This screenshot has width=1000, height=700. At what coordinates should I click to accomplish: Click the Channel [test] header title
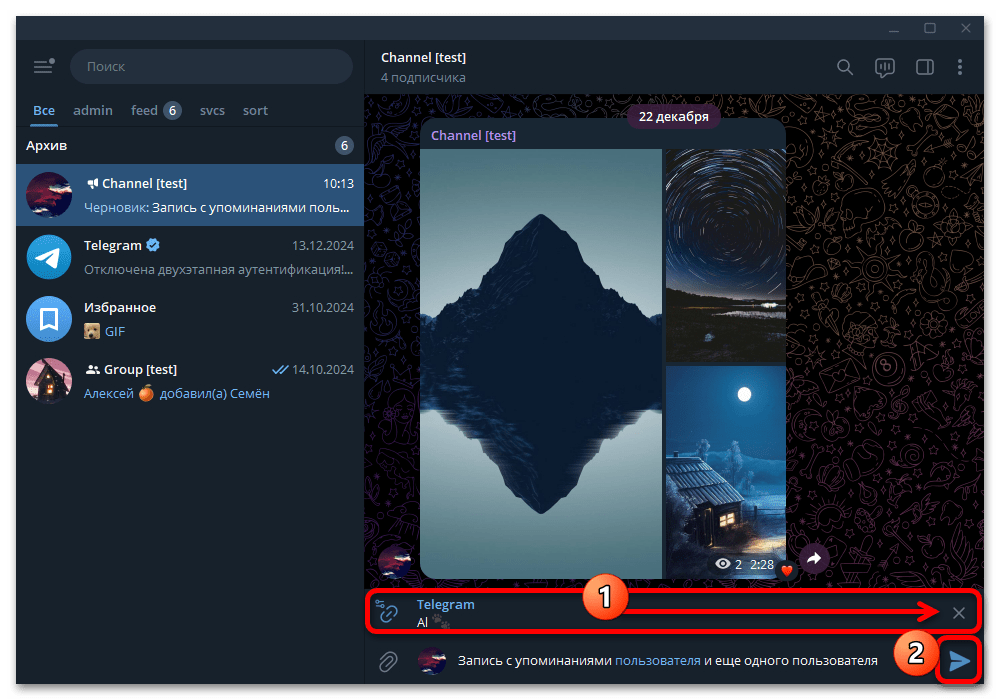423,57
